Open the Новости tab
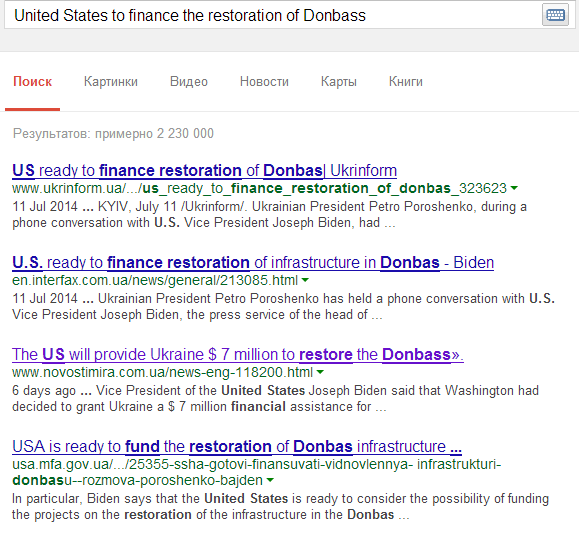The width and height of the screenshot is (579, 539). (x=264, y=81)
